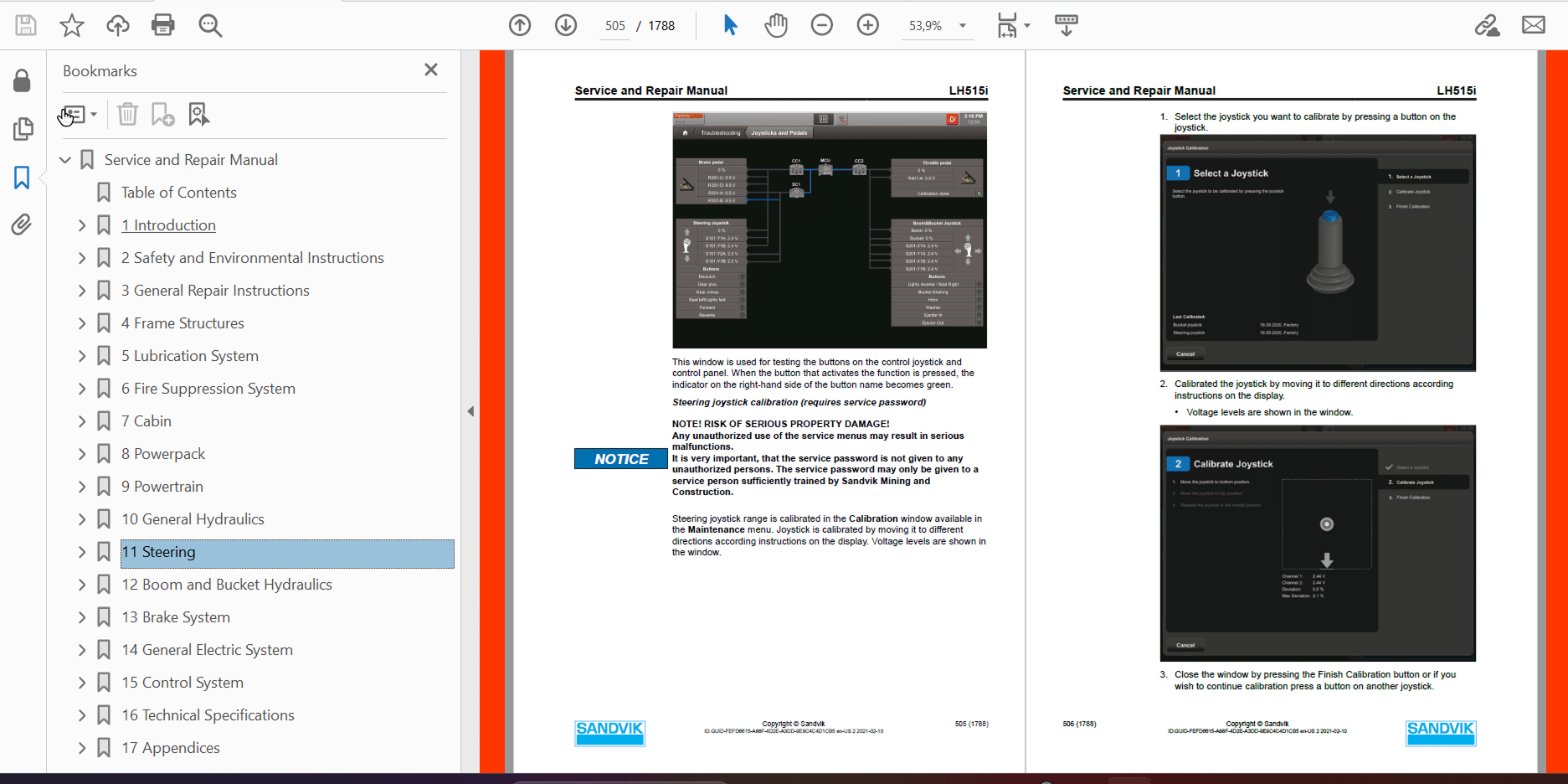Screen dimensions: 1568x784
Task: Delete the selected bookmark with trash icon
Action: coord(127,114)
